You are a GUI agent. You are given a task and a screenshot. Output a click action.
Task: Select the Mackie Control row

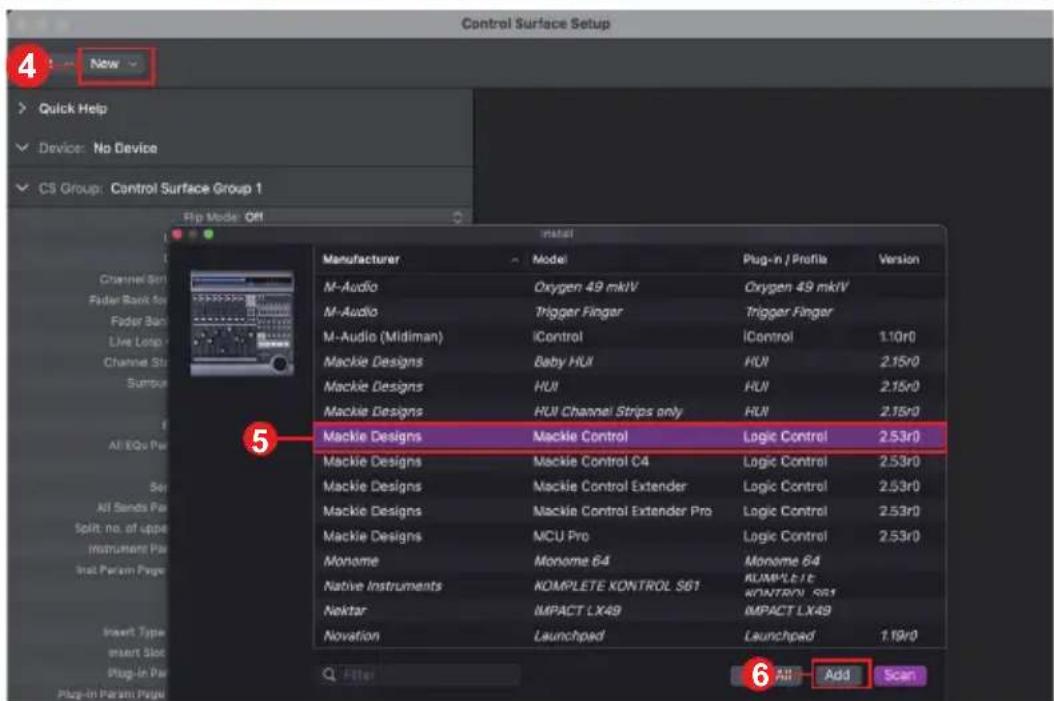point(629,437)
